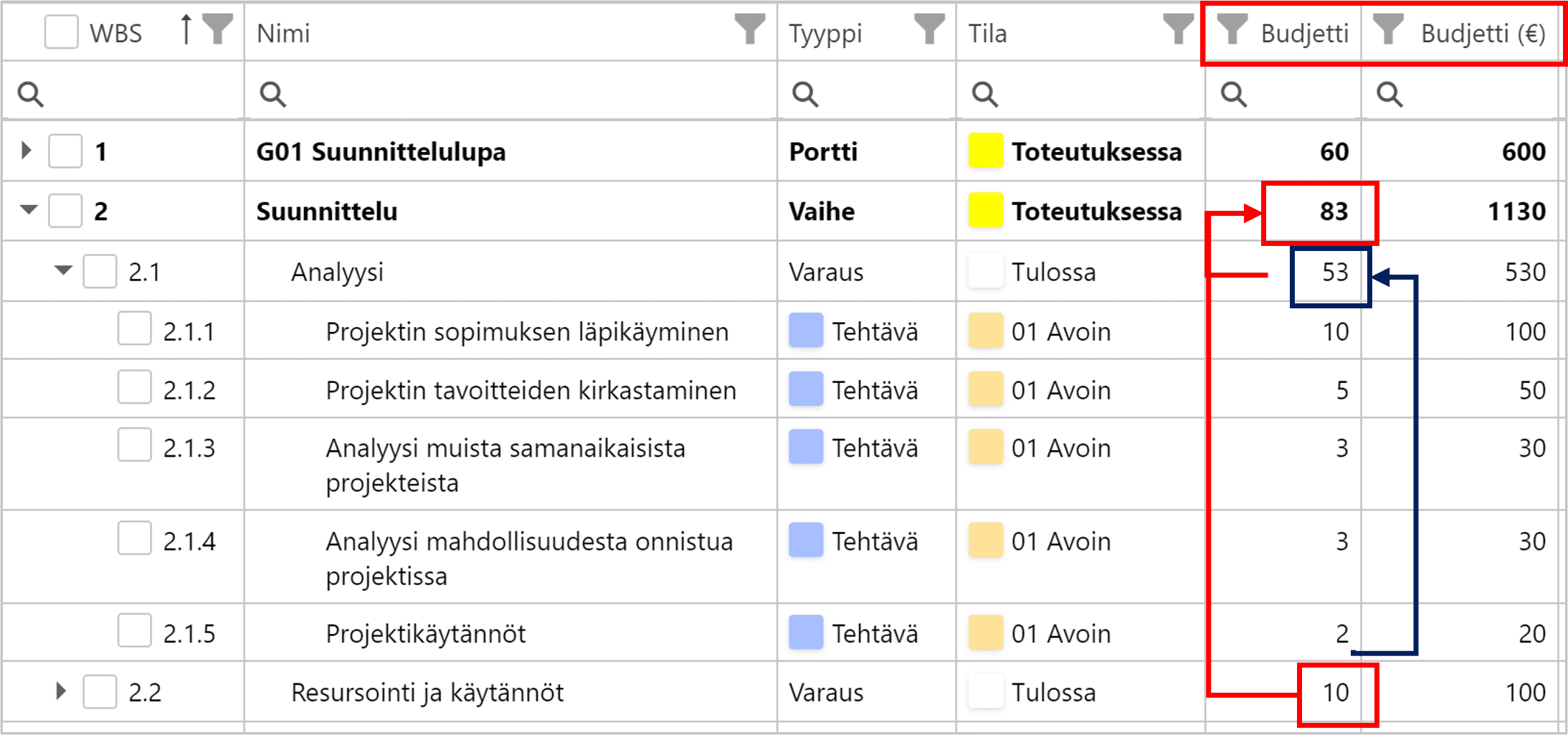The image size is (1568, 735).
Task: Click the WBS ascending sort arrow
Action: coord(186,30)
